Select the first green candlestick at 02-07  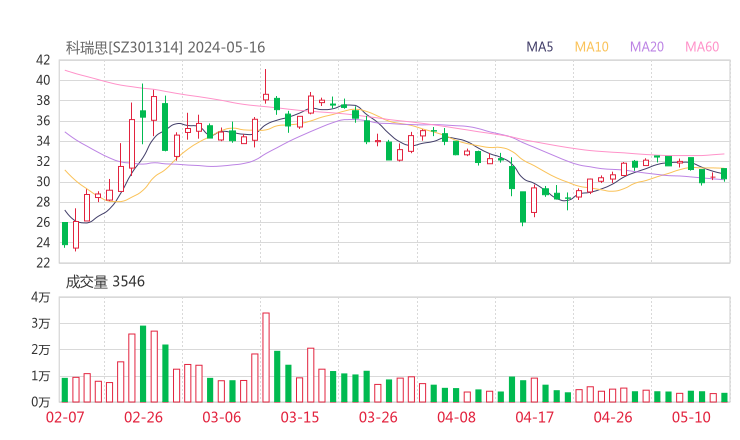(65, 234)
